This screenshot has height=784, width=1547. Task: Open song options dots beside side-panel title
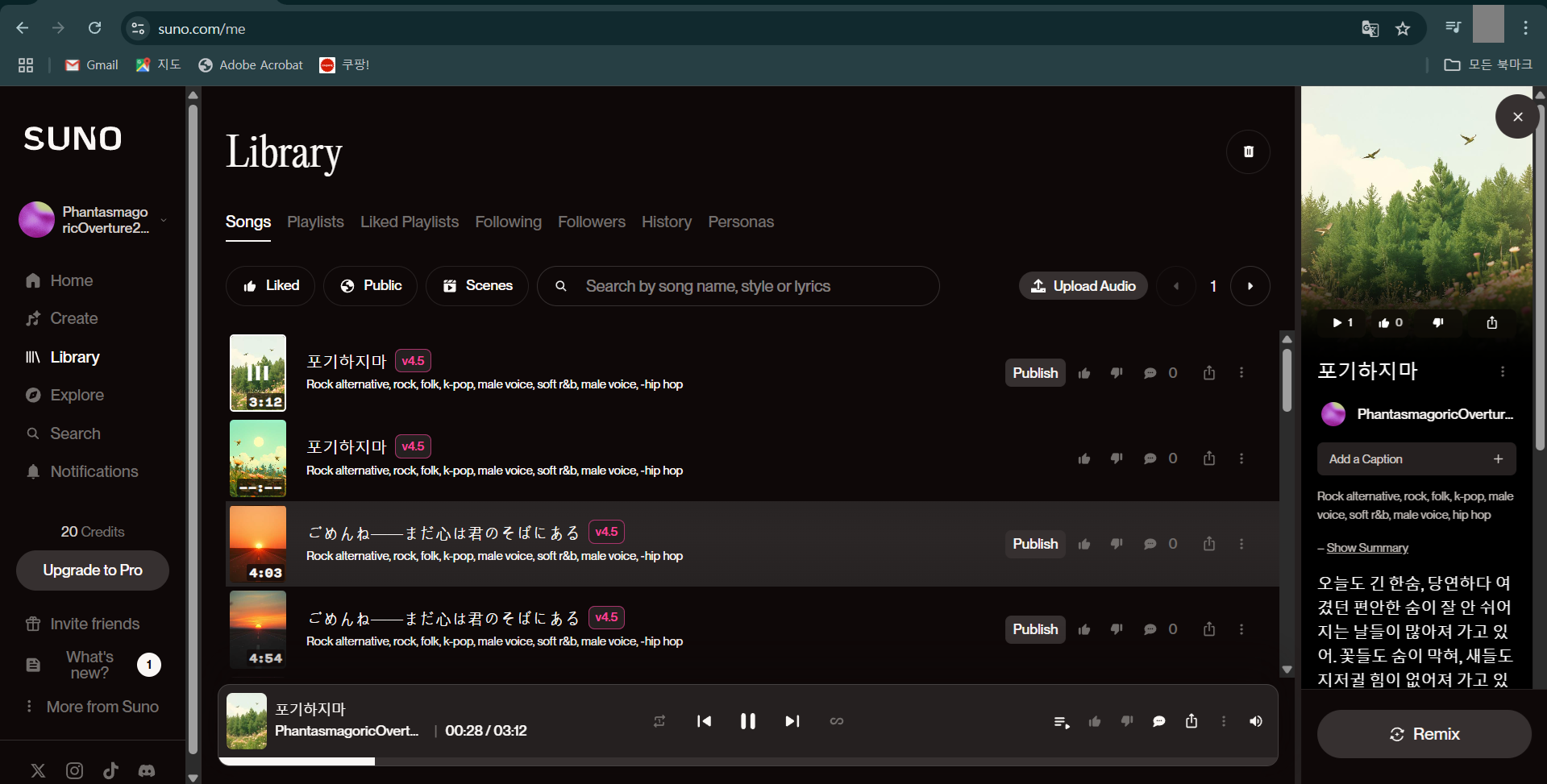click(x=1503, y=371)
